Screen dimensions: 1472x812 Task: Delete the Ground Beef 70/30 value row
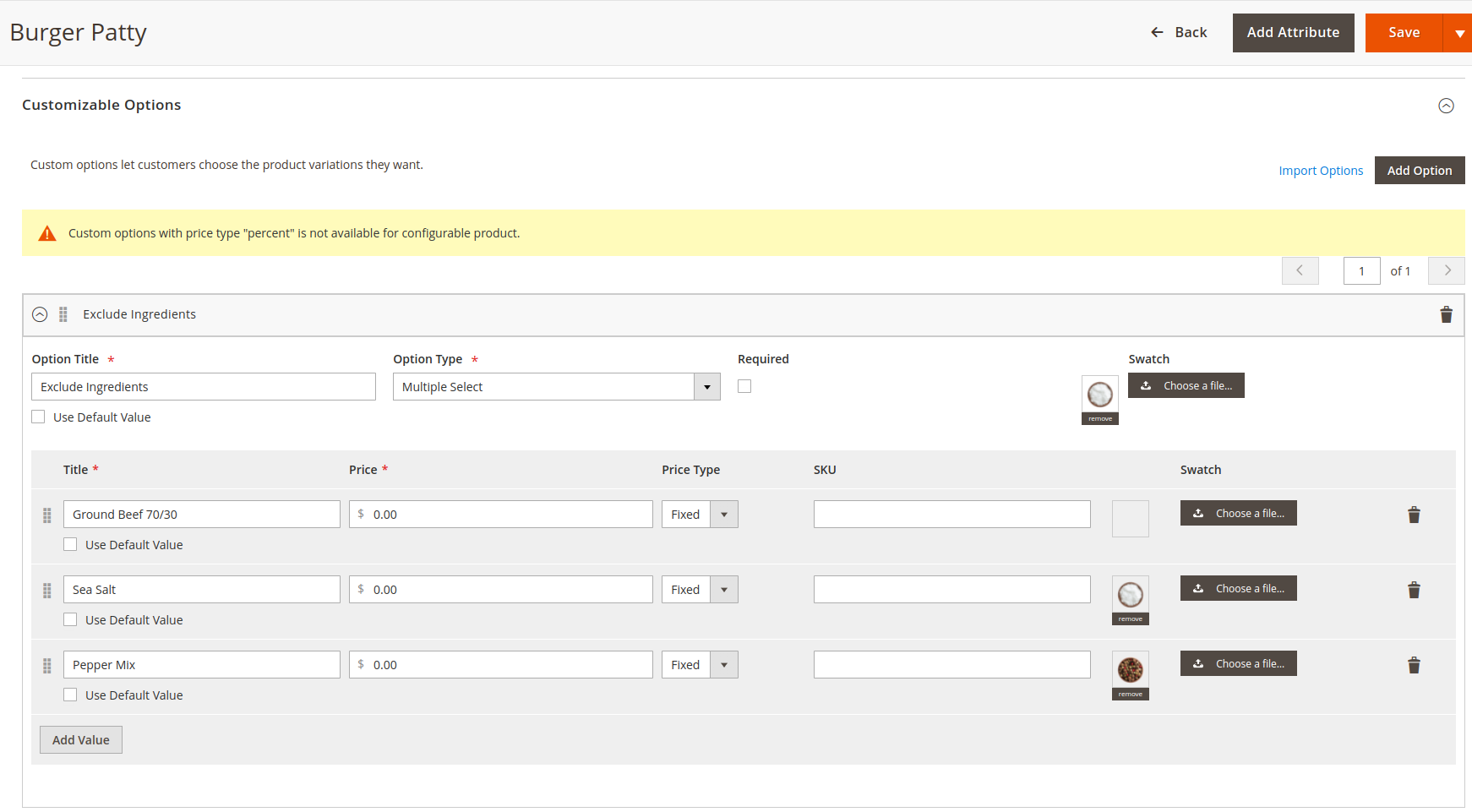(1414, 515)
